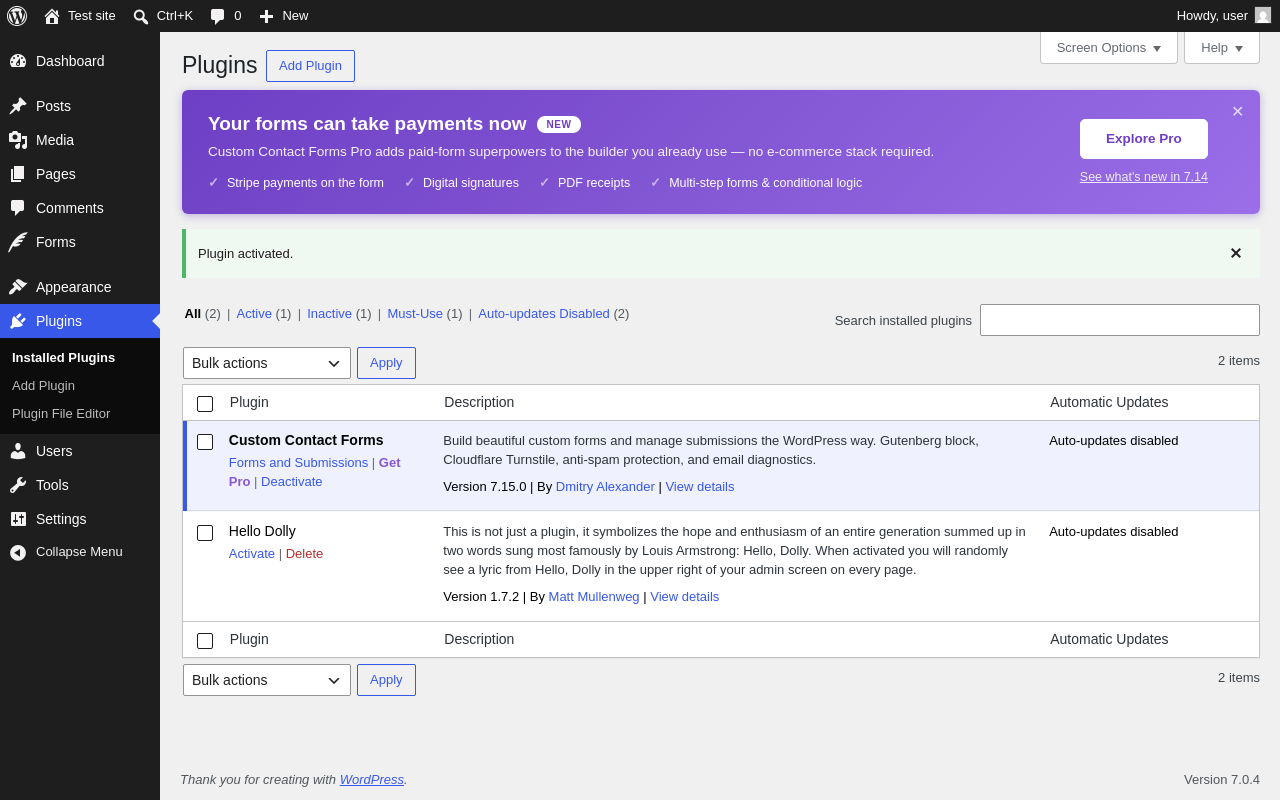
Task: Click the Media icon in sidebar
Action: coord(18,140)
